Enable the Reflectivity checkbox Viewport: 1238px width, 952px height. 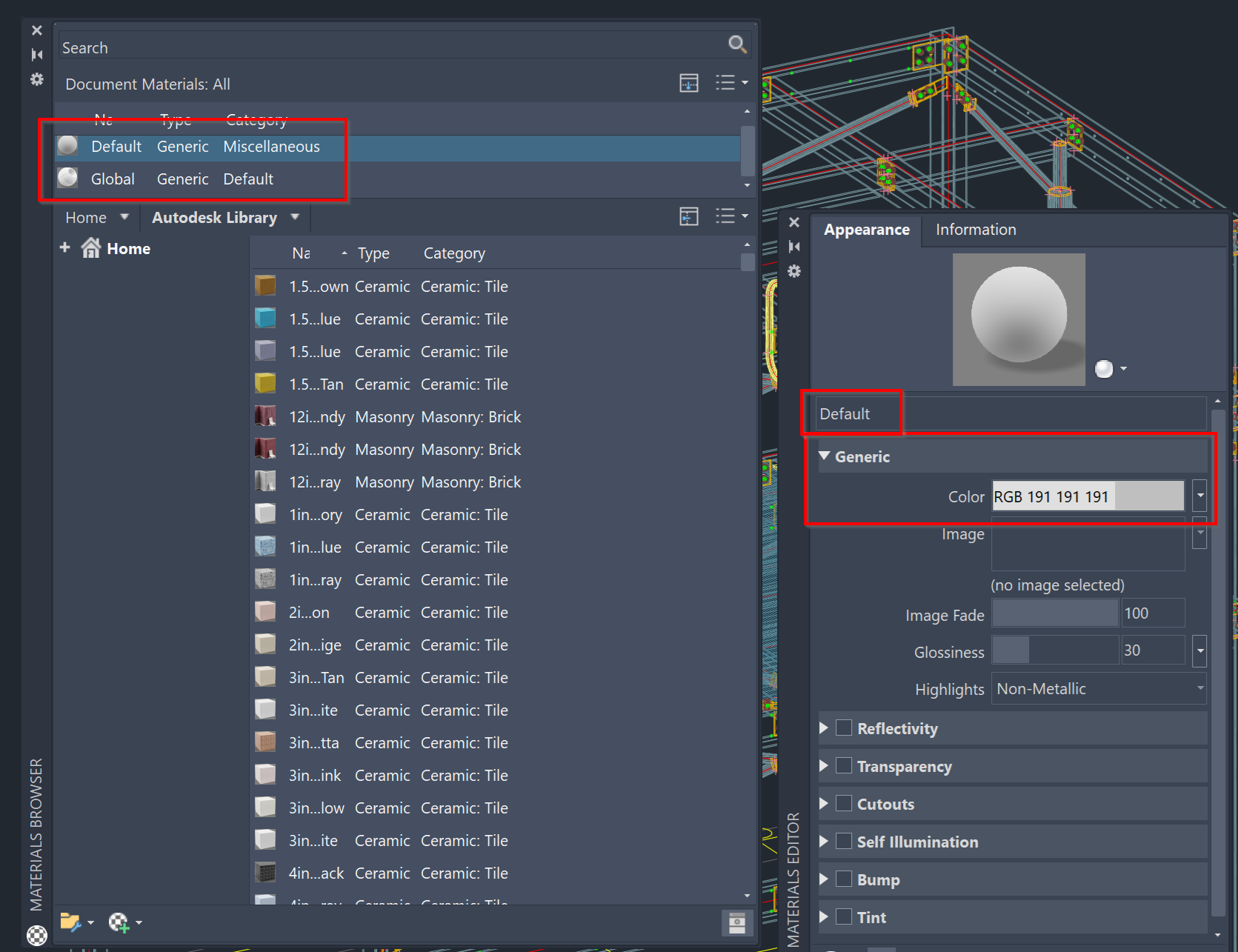844,728
